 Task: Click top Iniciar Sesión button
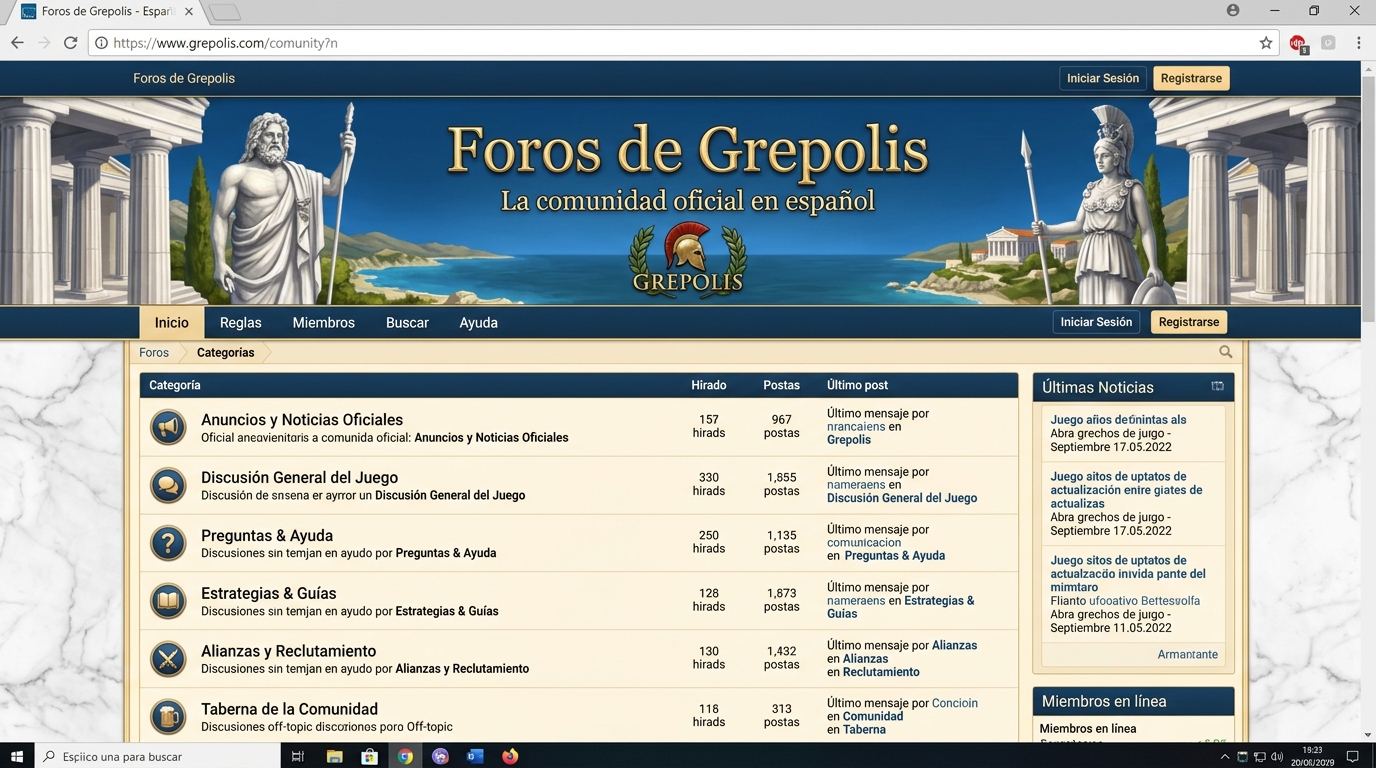pos(1103,78)
